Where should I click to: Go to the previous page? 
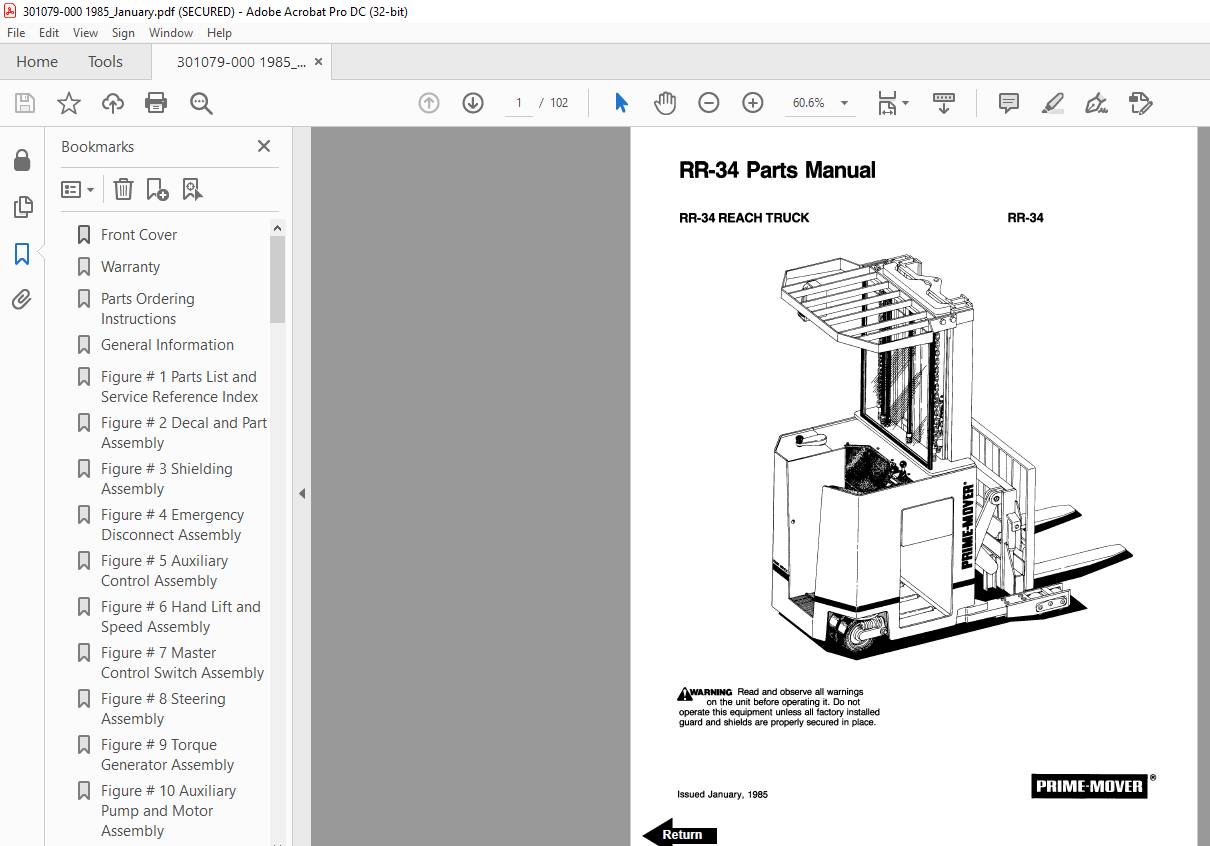(429, 103)
